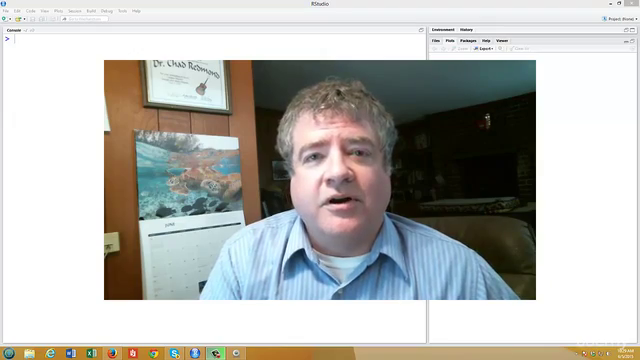Expand the new file dropdown arrow
640x360 pixels.
[x=10, y=19]
